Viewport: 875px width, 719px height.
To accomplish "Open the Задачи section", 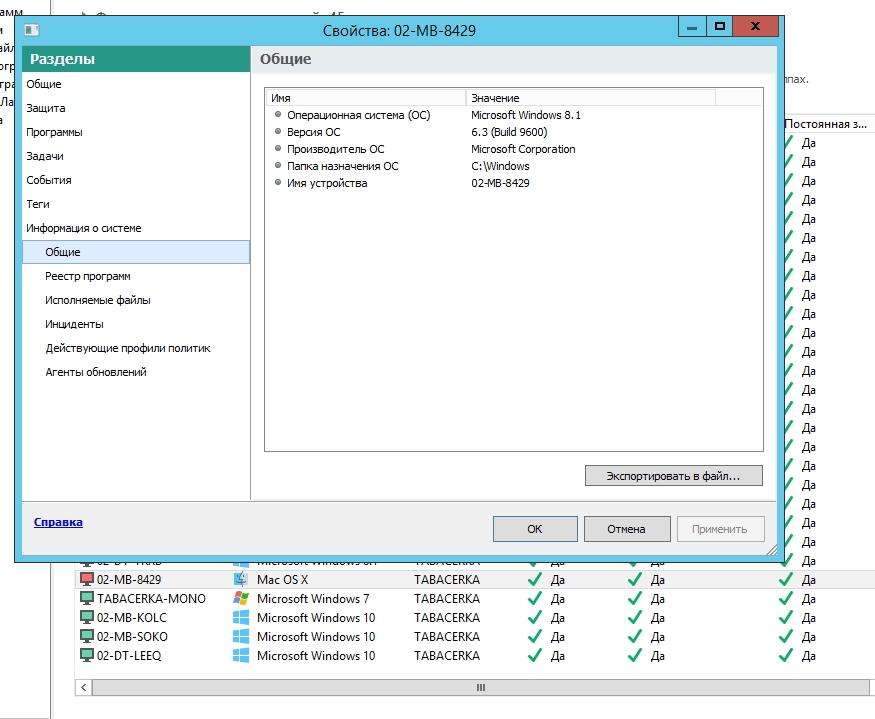I will tap(136, 156).
